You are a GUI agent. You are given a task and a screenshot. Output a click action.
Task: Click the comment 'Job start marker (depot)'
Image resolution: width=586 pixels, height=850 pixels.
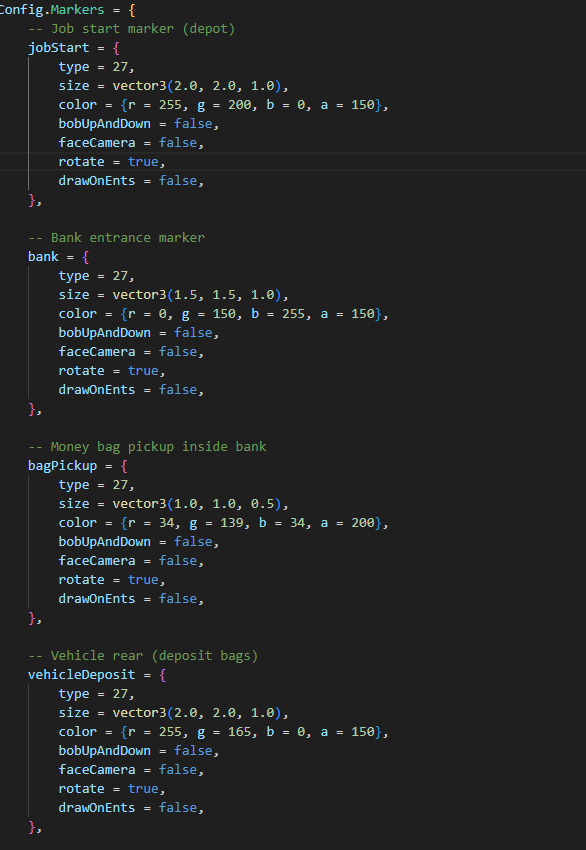click(x=132, y=29)
